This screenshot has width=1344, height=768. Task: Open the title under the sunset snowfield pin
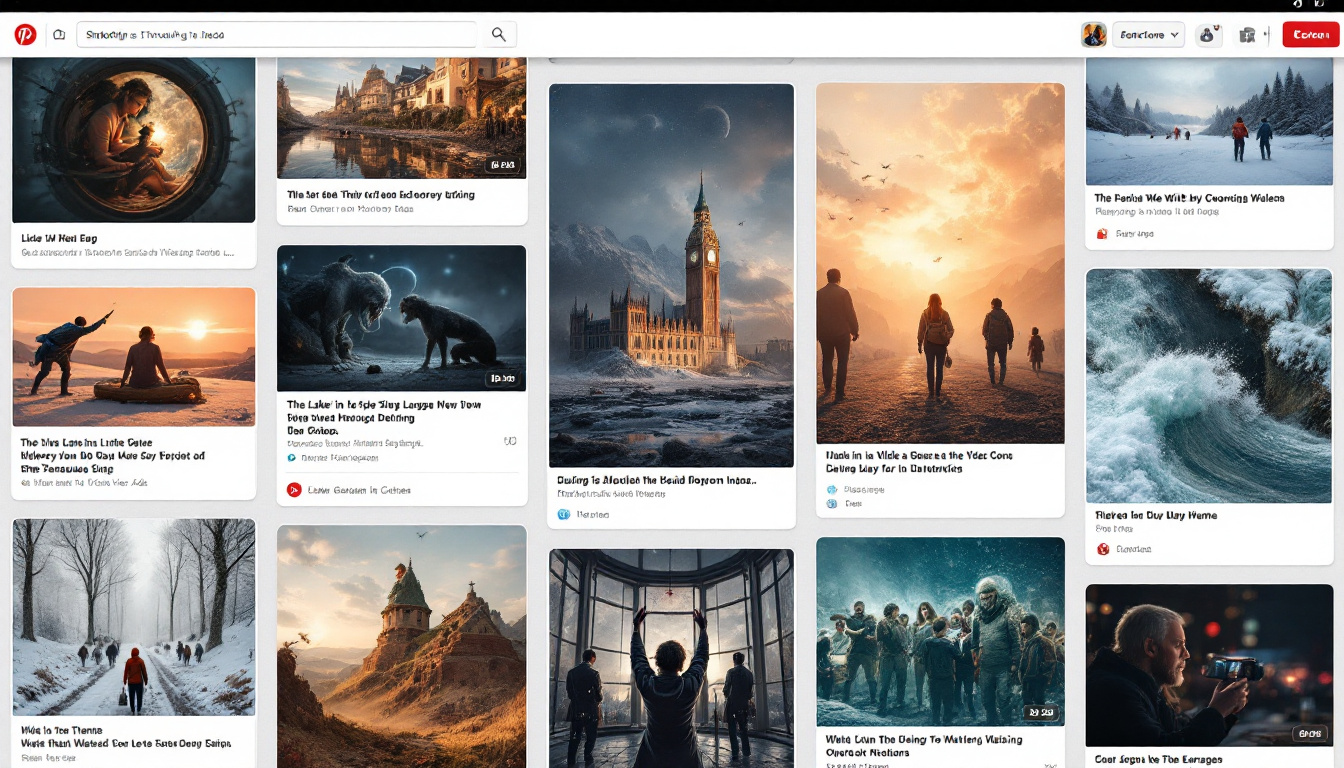(x=113, y=455)
